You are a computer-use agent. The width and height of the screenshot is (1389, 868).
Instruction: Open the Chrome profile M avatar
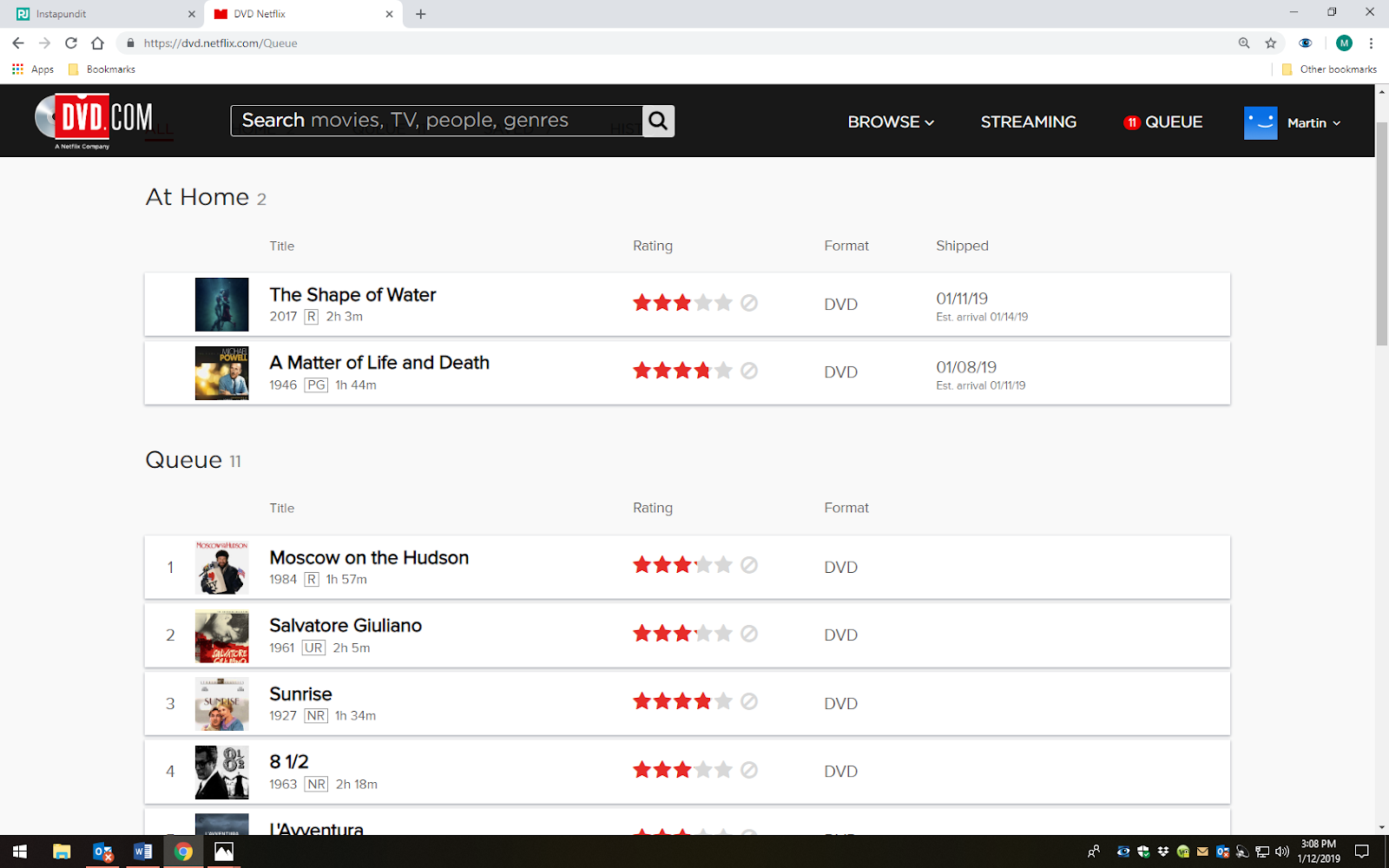1344,43
